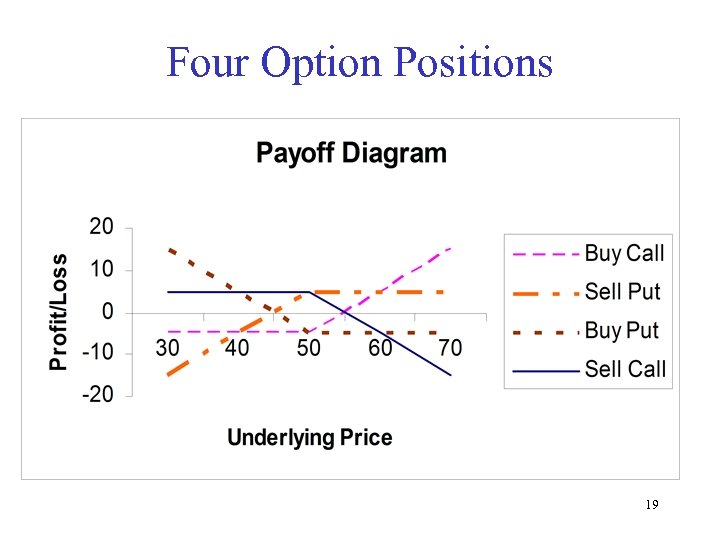Select the Buy Put legend label
Image resolution: width=720 pixels, height=540 pixels.
[x=621, y=330]
